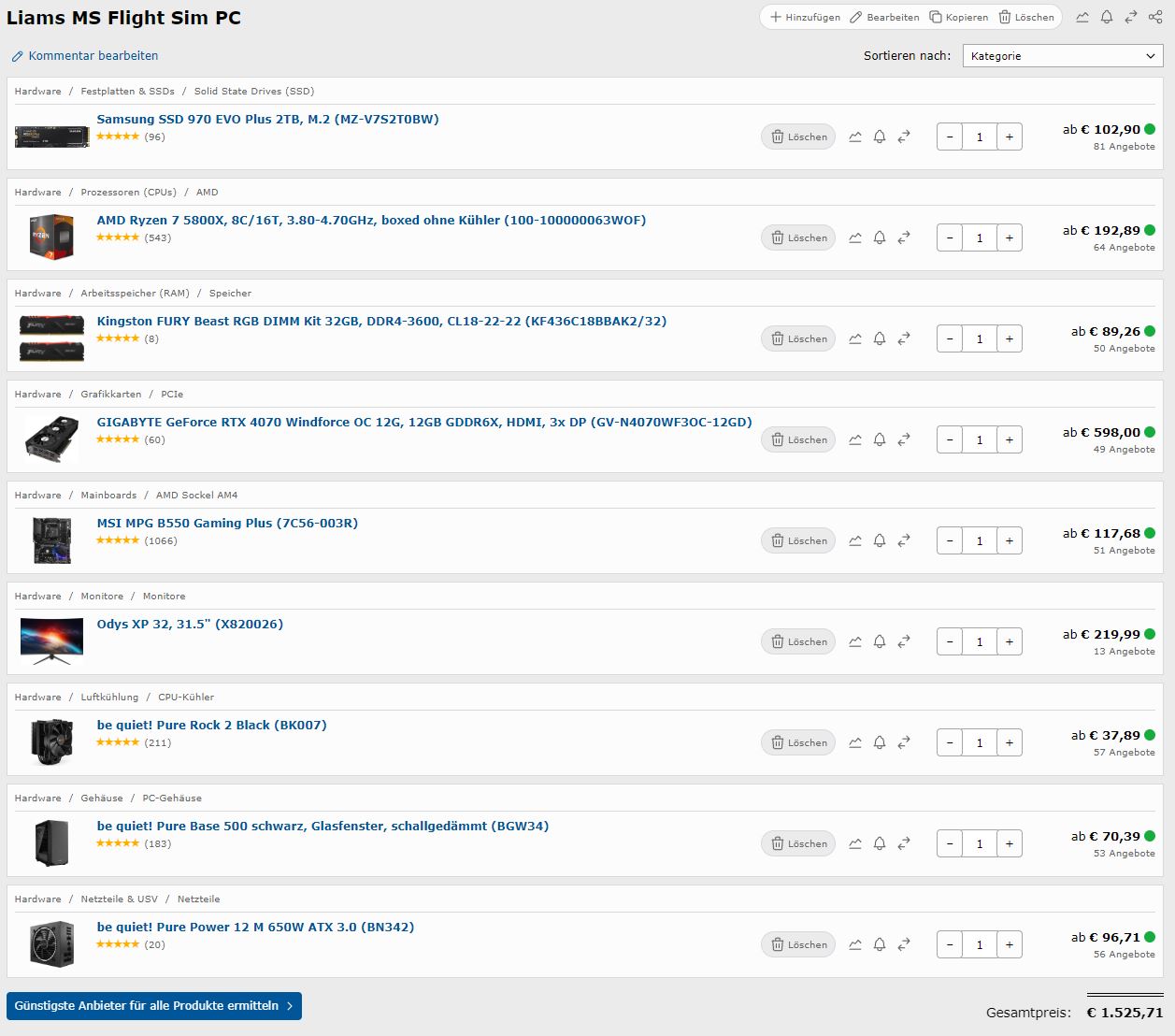Increase quantity of Samsung SSD 970 EVO Plus
The width and height of the screenshot is (1175, 1036).
click(1010, 137)
